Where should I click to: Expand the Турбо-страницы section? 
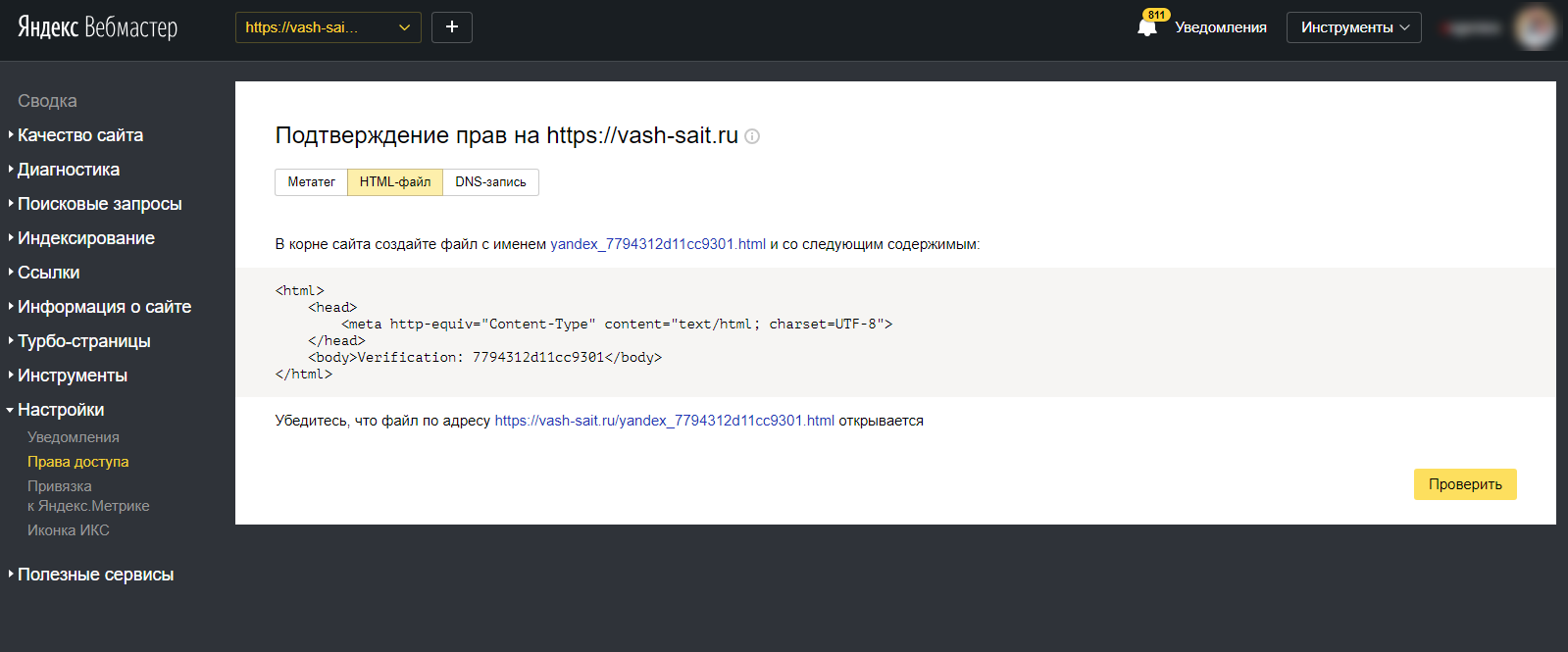[x=84, y=341]
